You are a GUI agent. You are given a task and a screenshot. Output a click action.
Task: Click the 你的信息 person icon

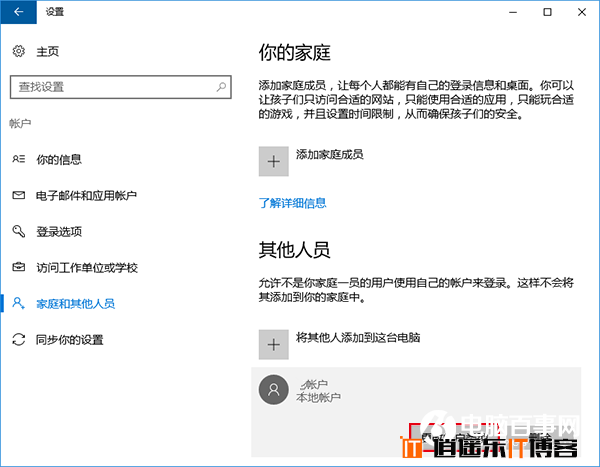[x=17, y=159]
